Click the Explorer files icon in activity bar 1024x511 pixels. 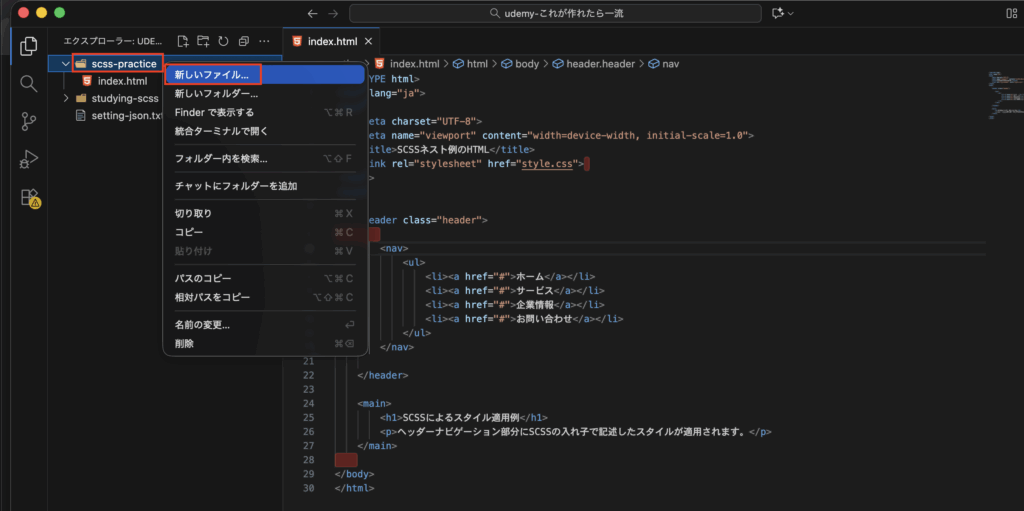click(x=29, y=46)
